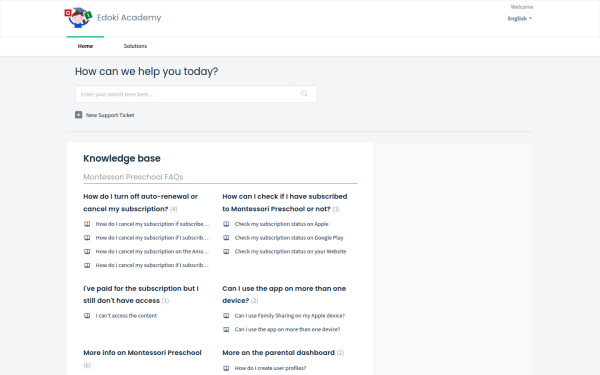Switch to the Home tab
600x375 pixels.
[x=85, y=46]
